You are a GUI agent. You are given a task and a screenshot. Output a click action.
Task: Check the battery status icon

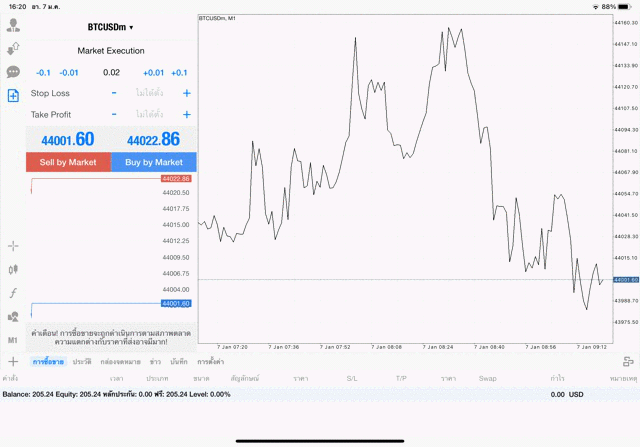click(624, 7)
